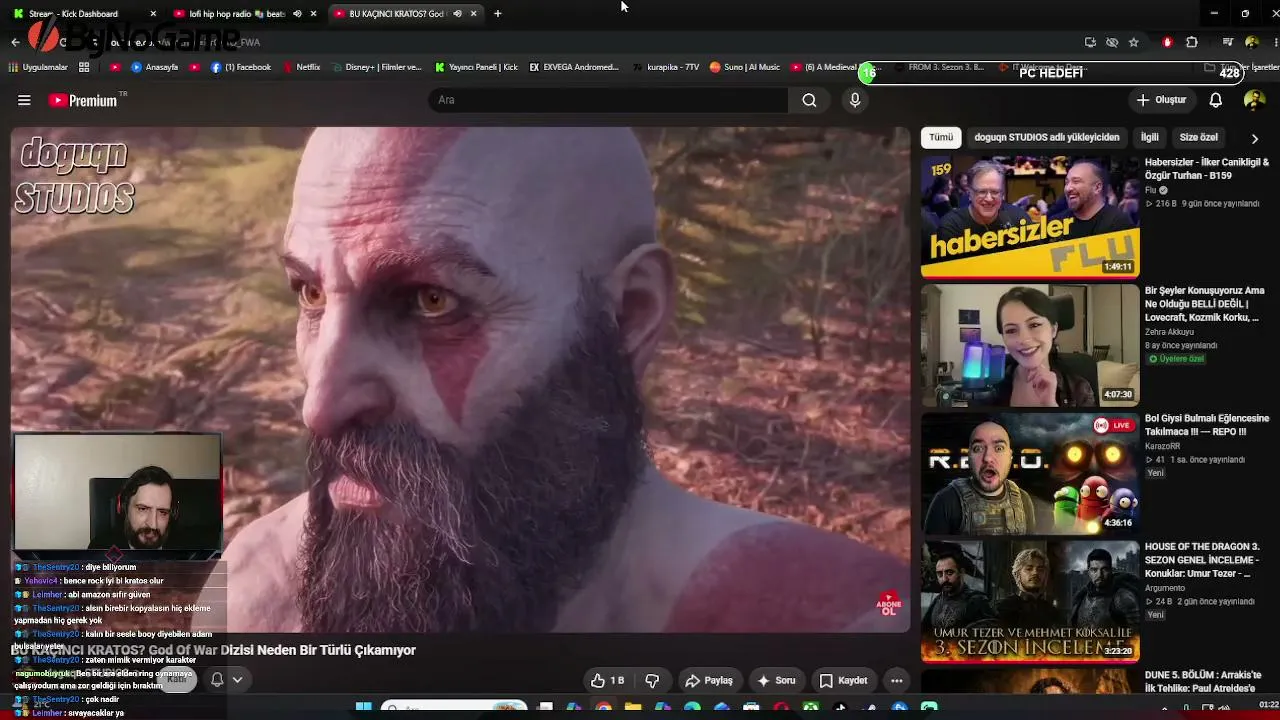This screenshot has height=720, width=1280.
Task: Open YouTube notifications bell
Action: 1216,100
